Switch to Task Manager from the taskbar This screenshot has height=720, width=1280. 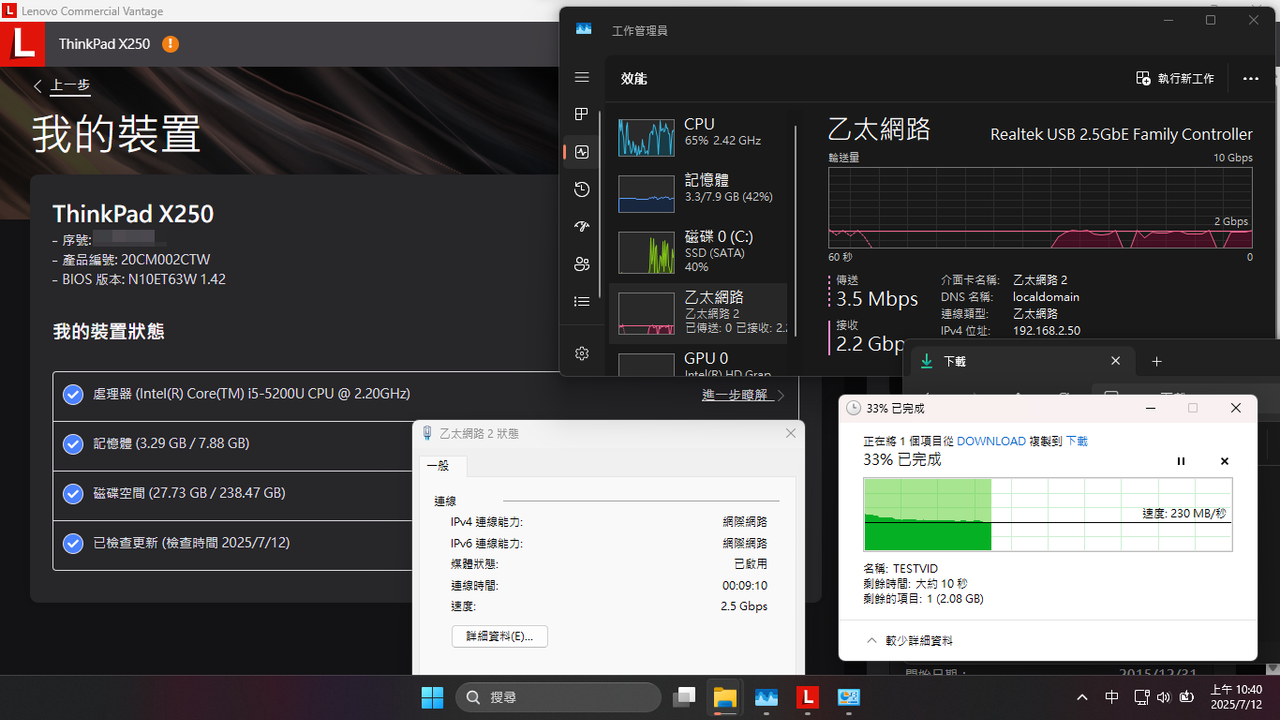pyautogui.click(x=767, y=697)
